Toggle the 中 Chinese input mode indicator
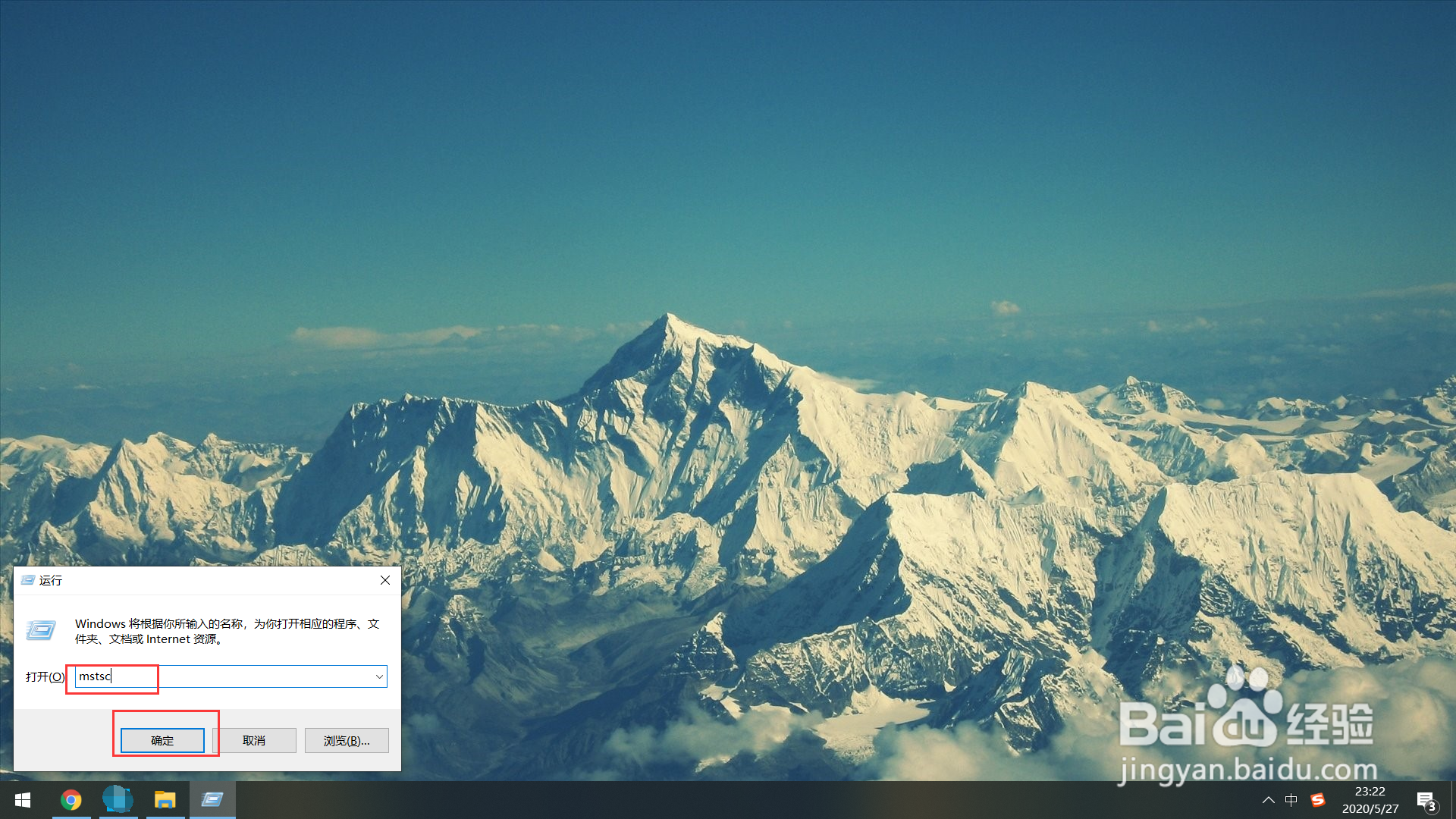Screen dimensions: 1456x819 click(x=1291, y=800)
